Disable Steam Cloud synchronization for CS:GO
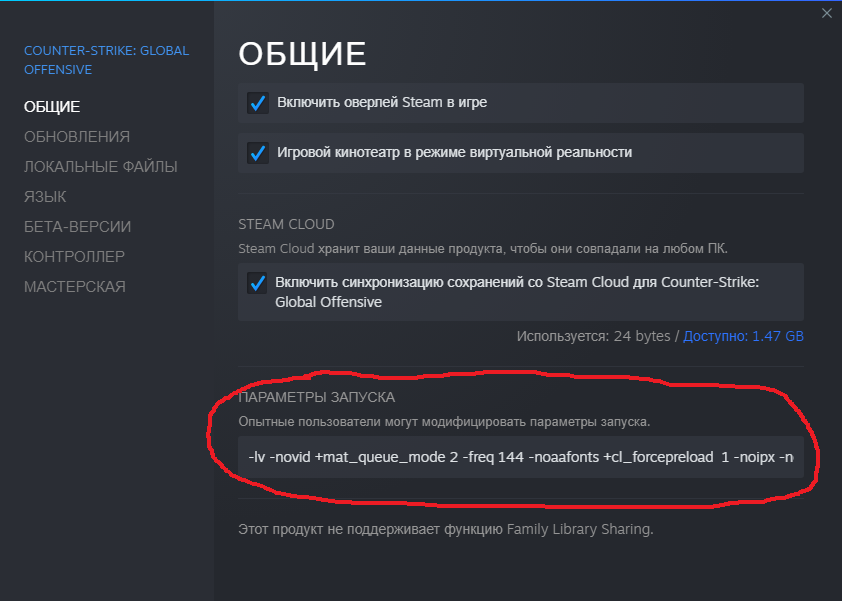Image resolution: width=842 pixels, height=601 pixels. [258, 283]
